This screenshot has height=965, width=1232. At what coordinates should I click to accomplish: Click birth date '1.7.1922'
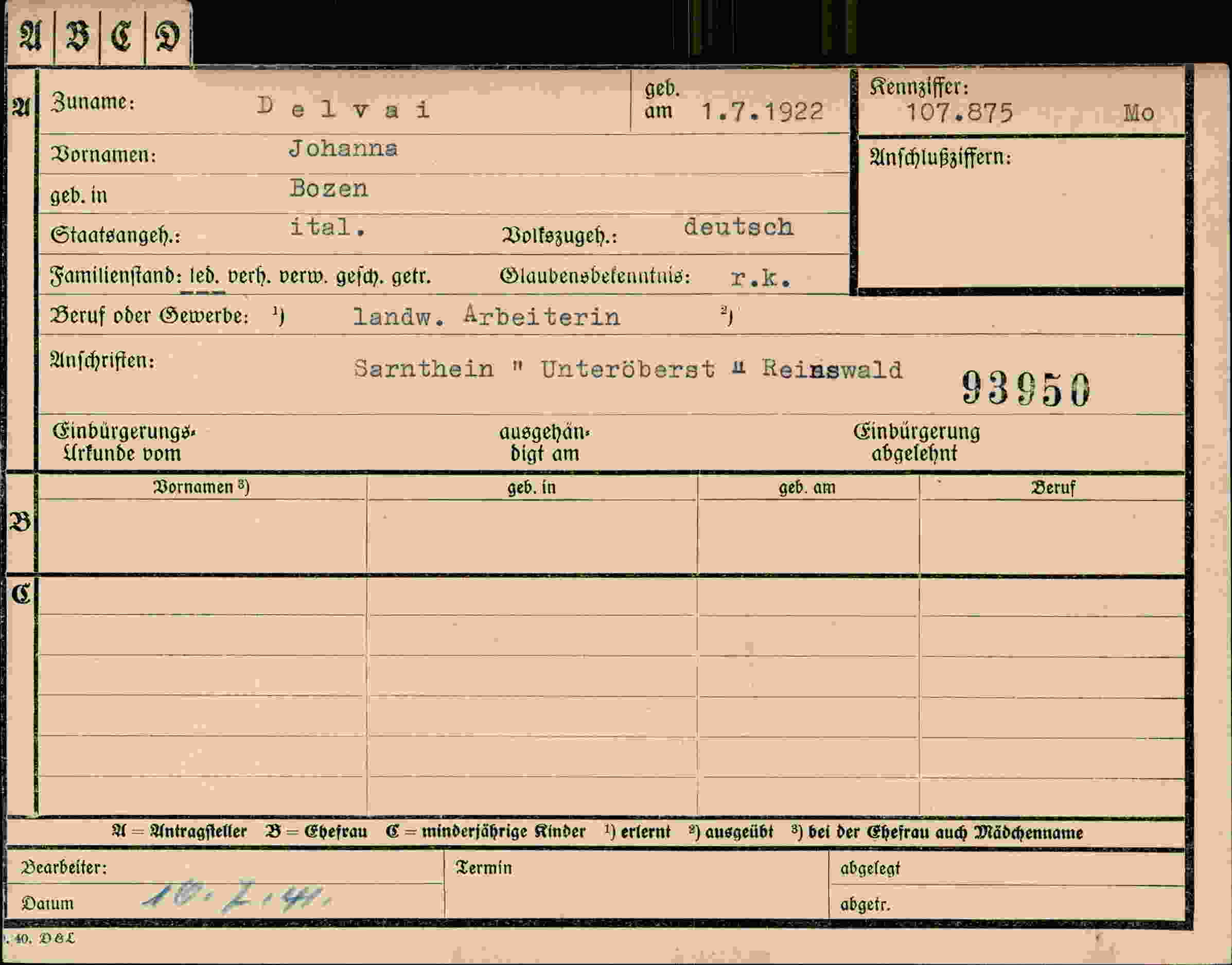(762, 112)
